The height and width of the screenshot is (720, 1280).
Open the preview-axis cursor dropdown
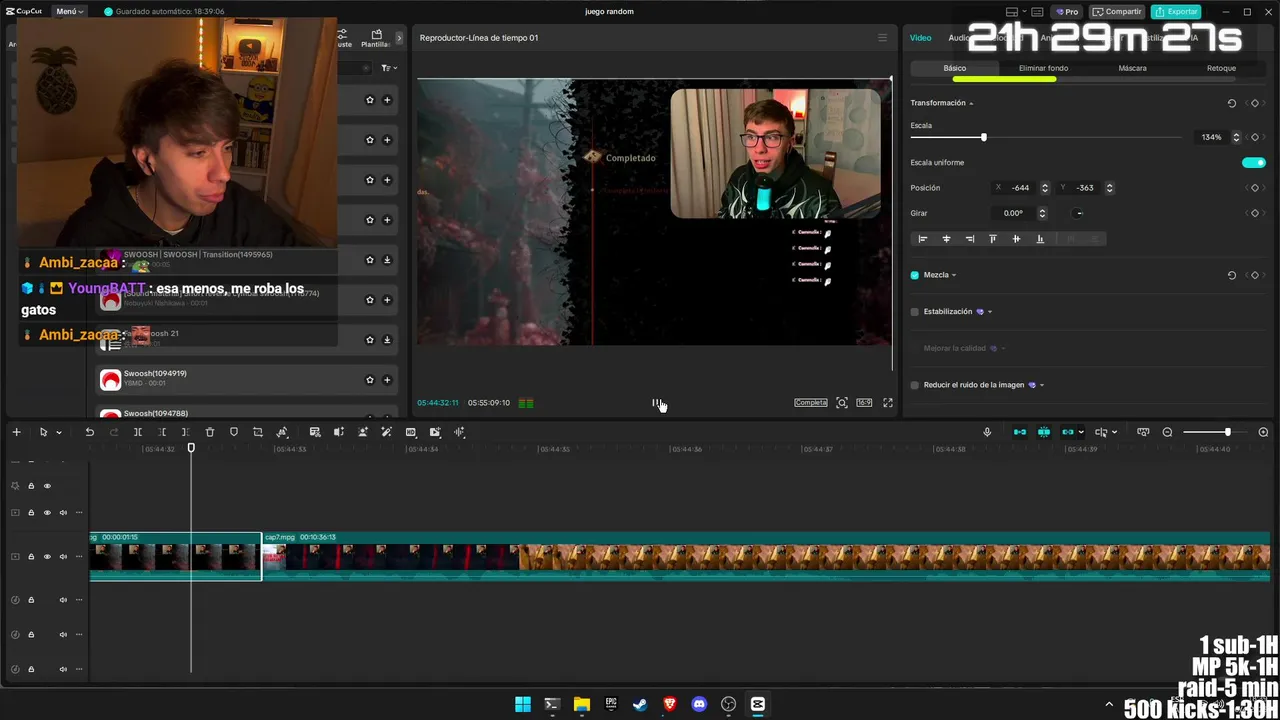(1116, 433)
